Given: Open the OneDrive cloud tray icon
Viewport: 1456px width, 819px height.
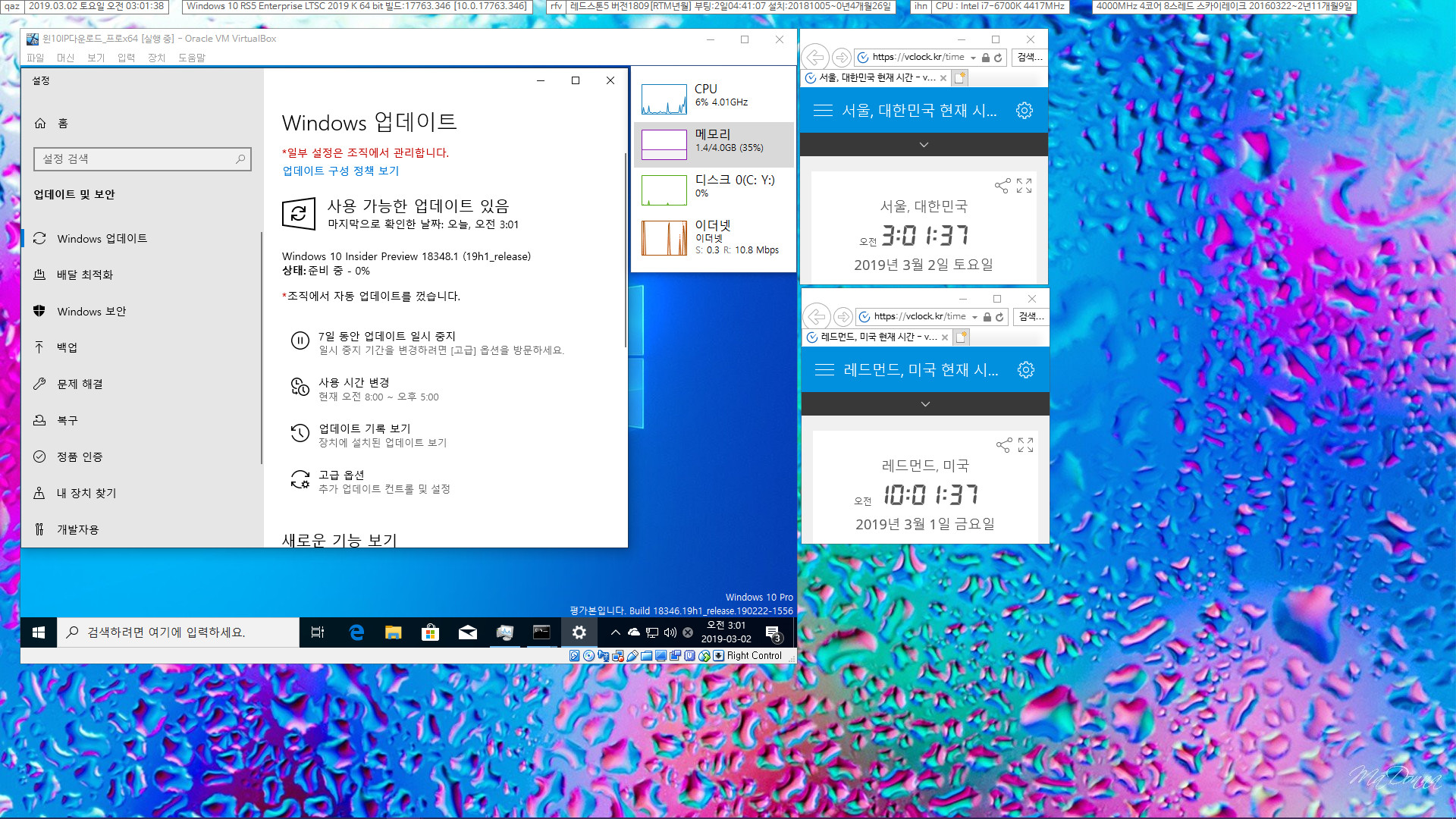Looking at the screenshot, I should coord(634,632).
